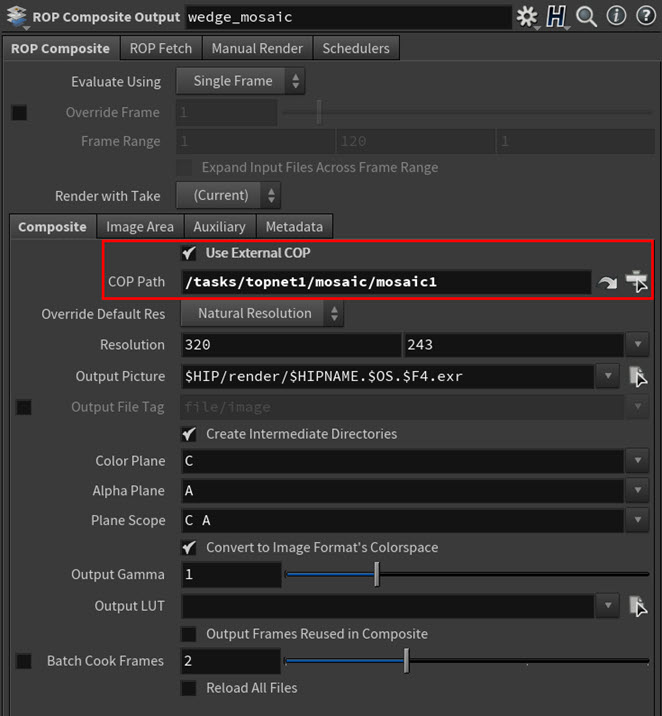Screen dimensions: 662x716
Task: Toggle Expand Input Files Across Frame Range
Action: coord(184,168)
